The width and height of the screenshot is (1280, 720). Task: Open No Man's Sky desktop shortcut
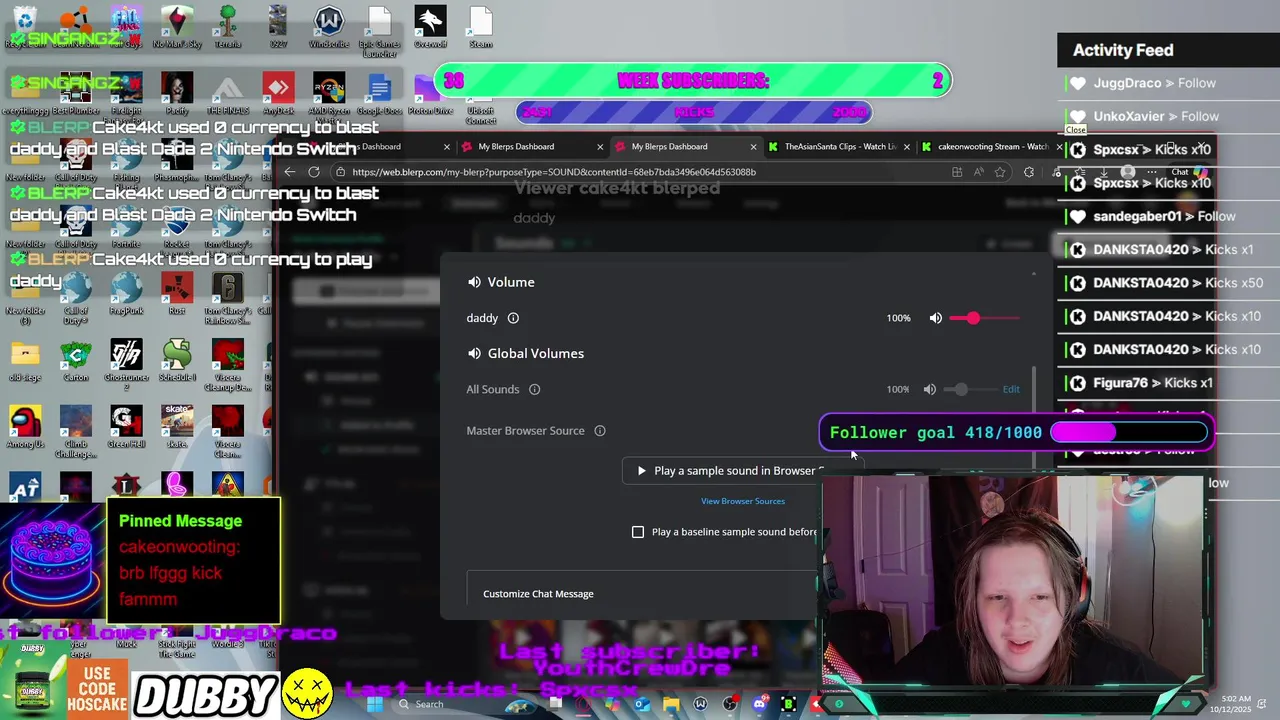click(177, 27)
